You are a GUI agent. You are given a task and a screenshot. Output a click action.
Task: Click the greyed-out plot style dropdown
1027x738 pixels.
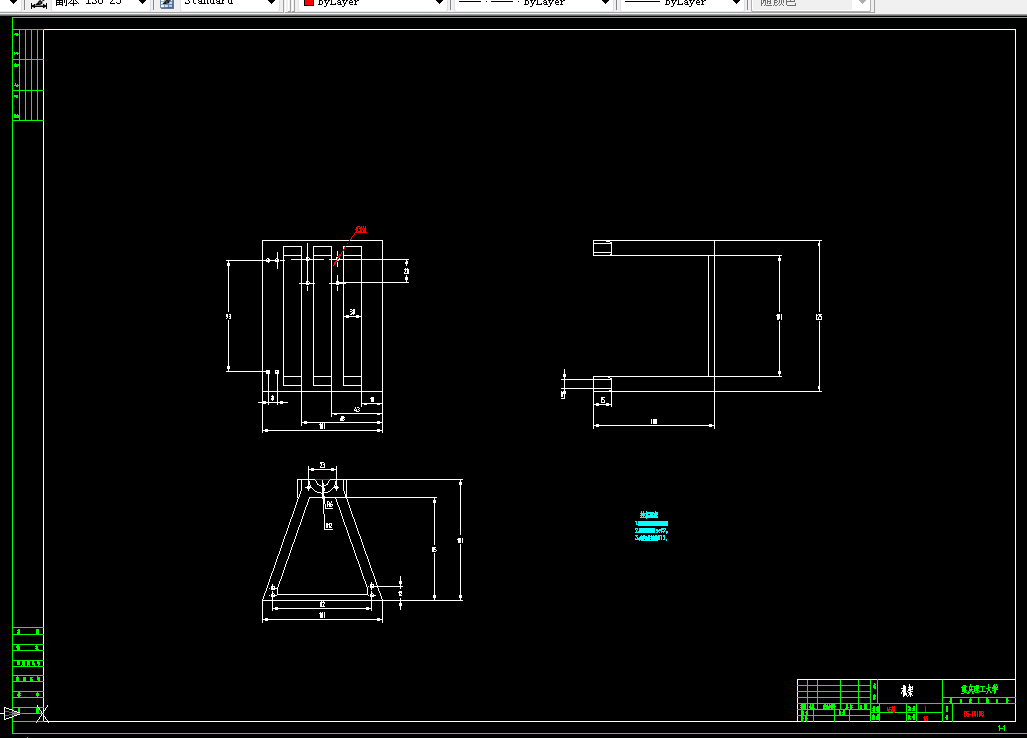[x=811, y=3]
